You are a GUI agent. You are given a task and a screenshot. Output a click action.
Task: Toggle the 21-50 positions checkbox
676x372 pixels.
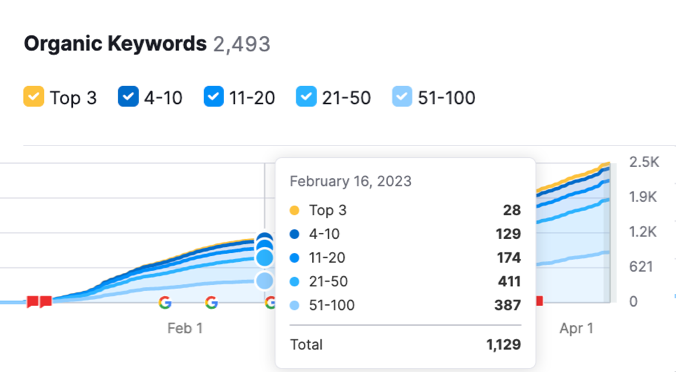(x=306, y=96)
